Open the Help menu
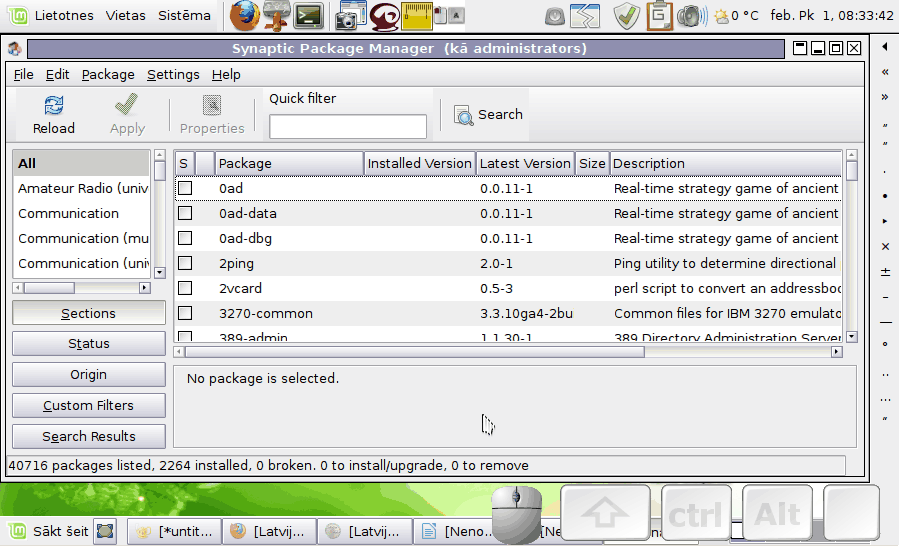This screenshot has height=546, width=899. [x=226, y=75]
